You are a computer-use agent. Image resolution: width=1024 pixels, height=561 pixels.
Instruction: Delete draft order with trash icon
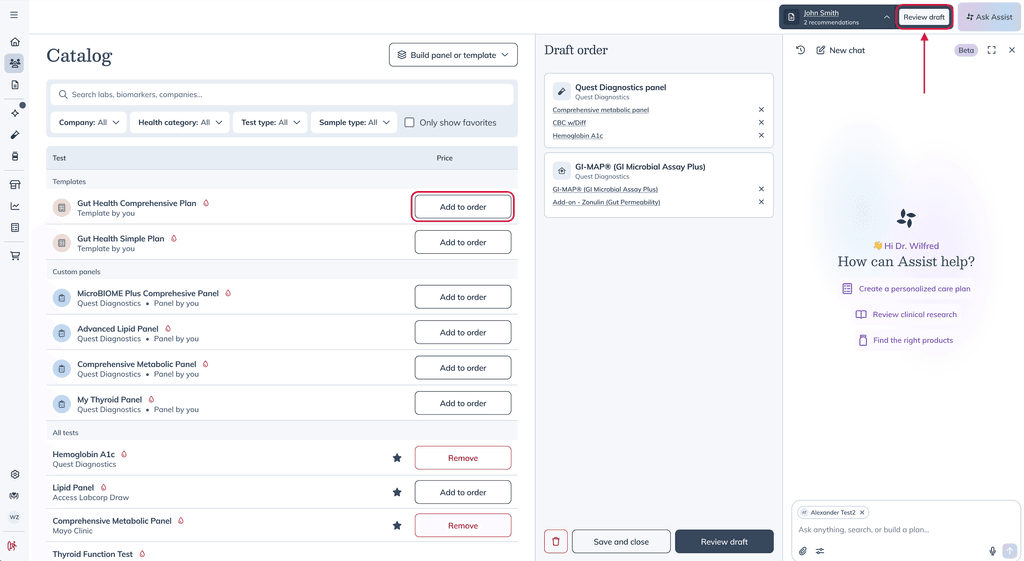pos(556,541)
